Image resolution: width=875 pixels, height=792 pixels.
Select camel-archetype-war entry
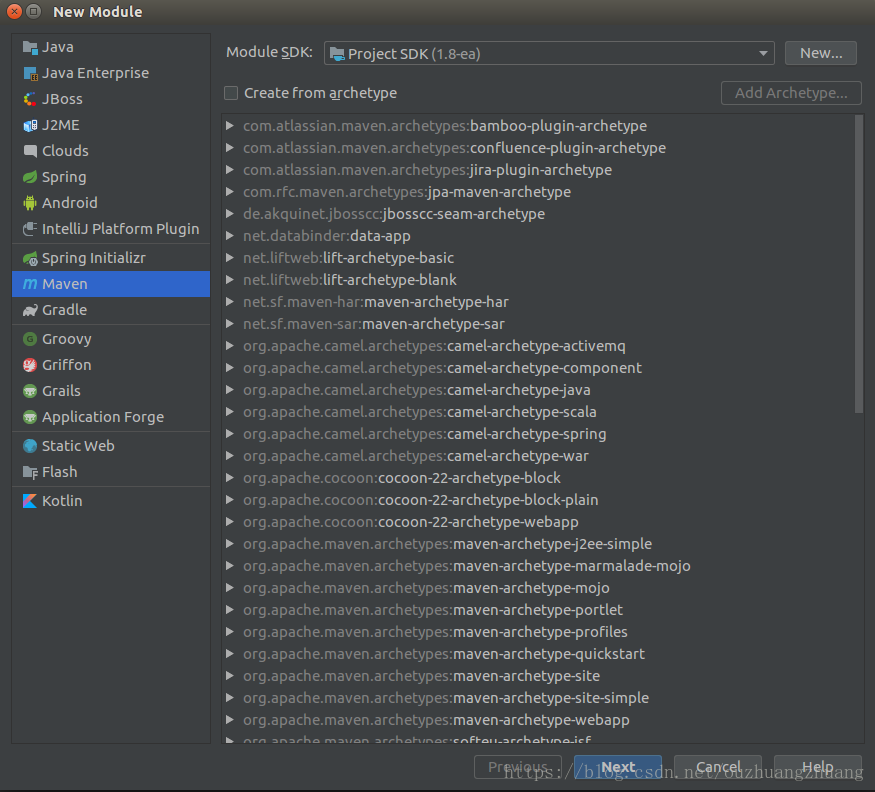416,456
